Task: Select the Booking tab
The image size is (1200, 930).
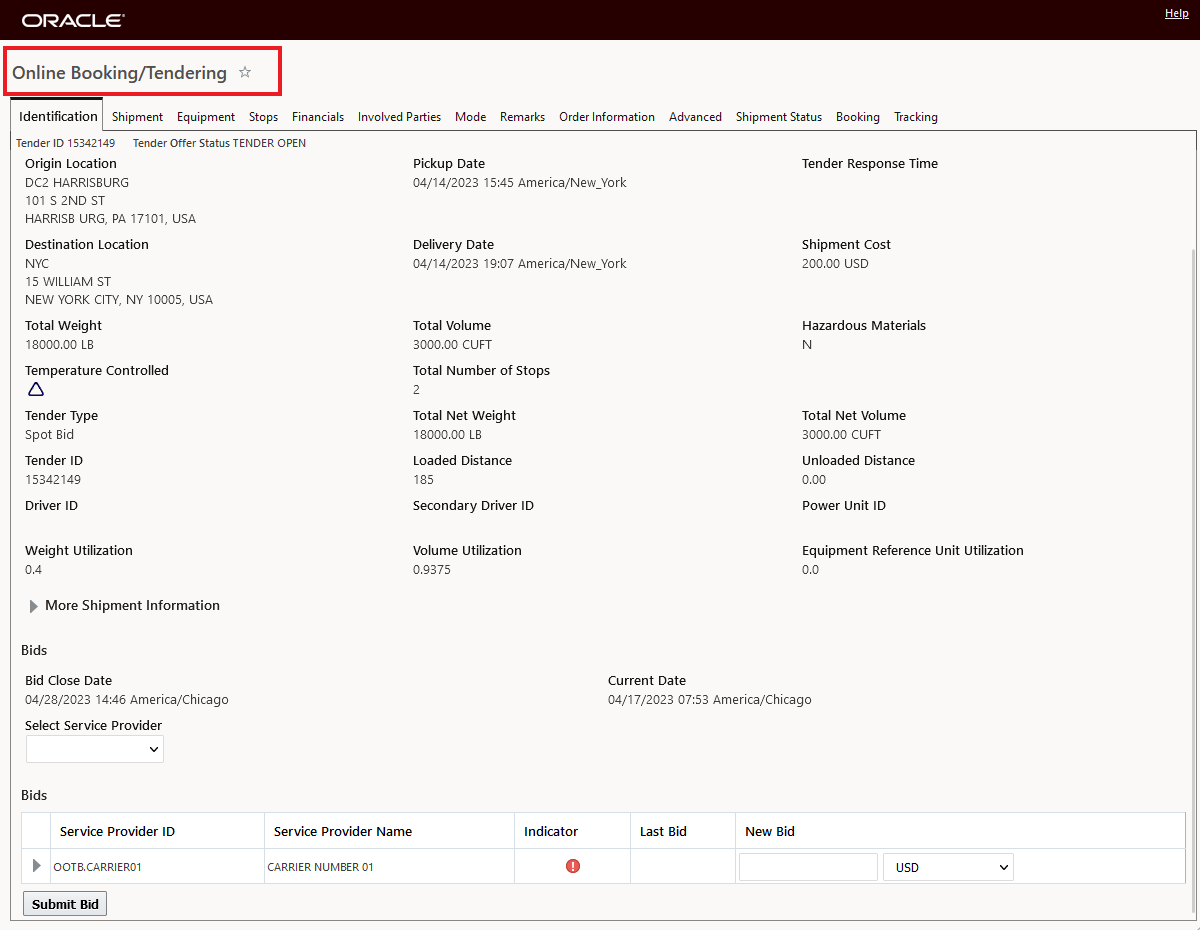Action: (x=858, y=117)
